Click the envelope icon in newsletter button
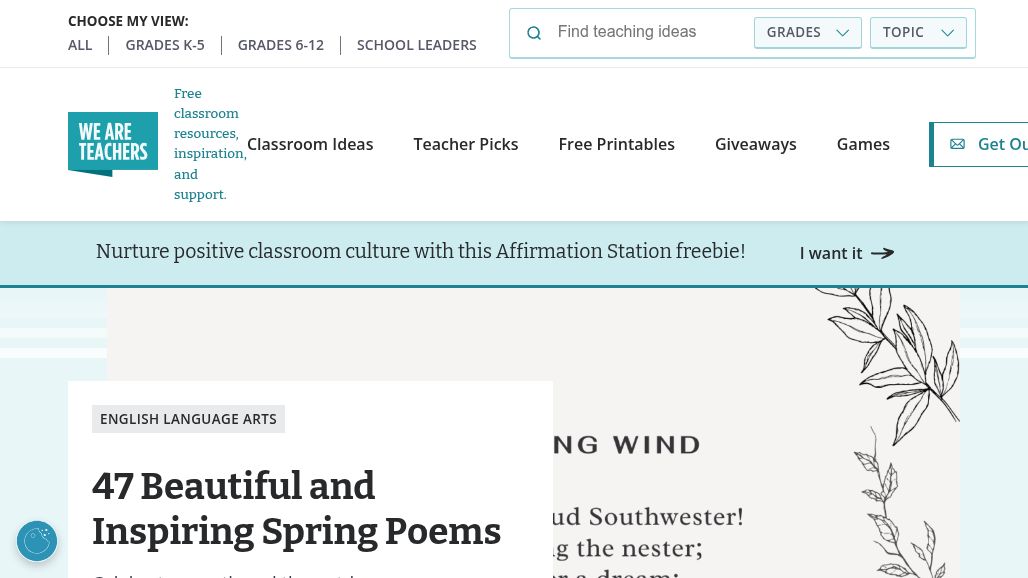Screen dimensions: 1028x578 tap(957, 144)
